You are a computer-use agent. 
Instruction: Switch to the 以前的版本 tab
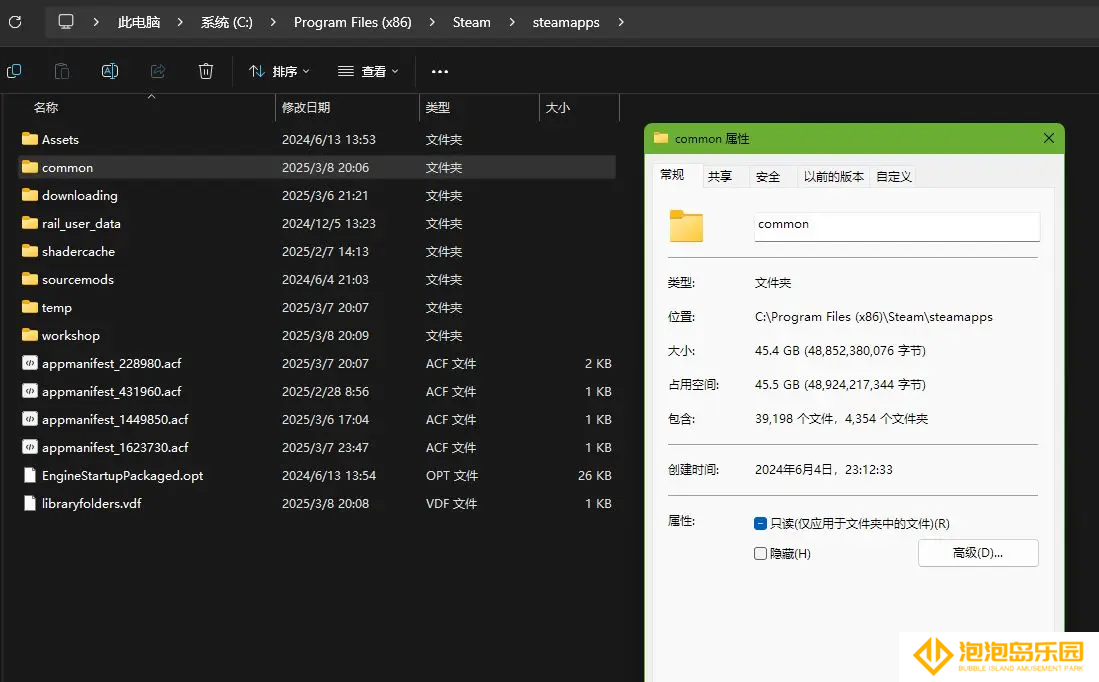(834, 177)
